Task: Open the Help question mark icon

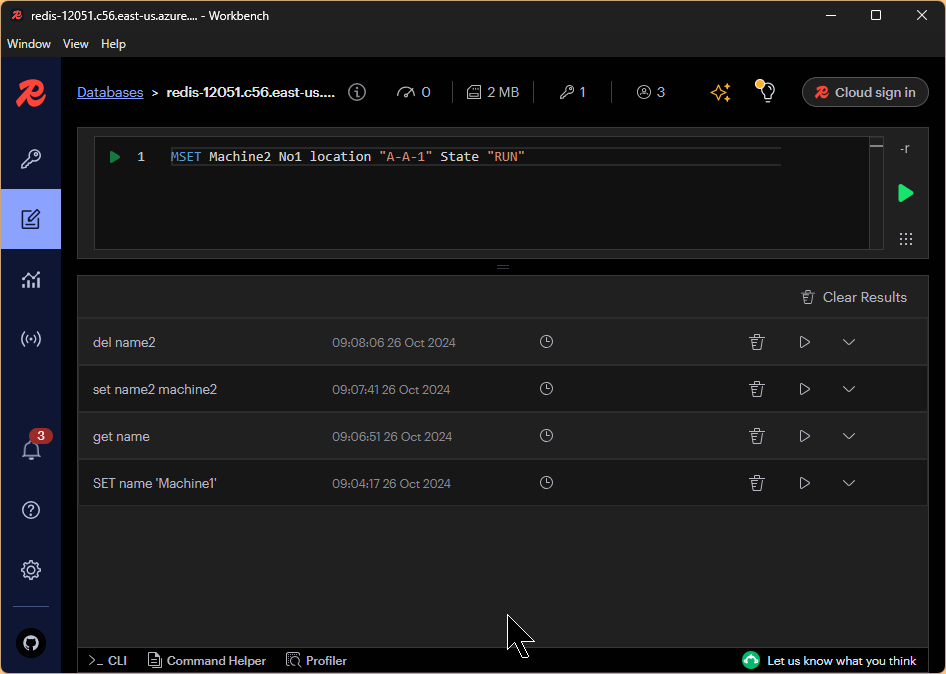Action: pyautogui.click(x=31, y=510)
